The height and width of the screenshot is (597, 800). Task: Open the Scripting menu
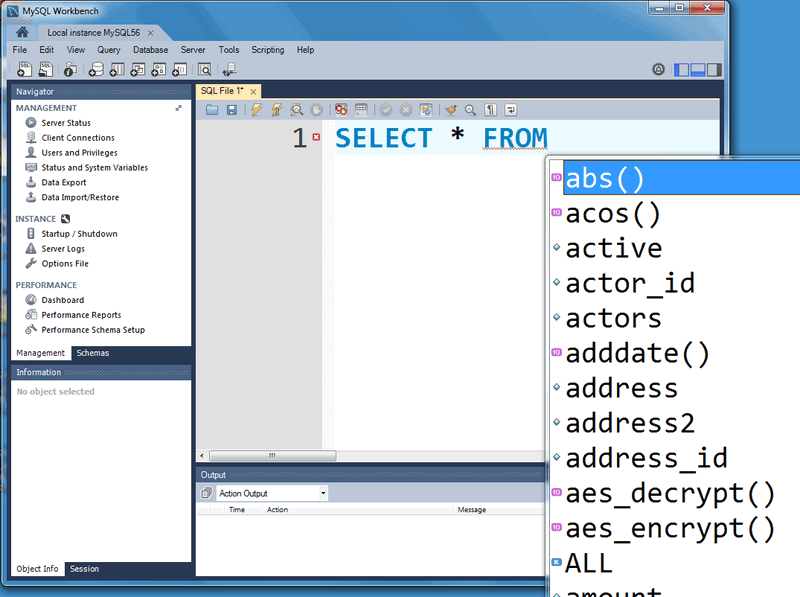coord(267,49)
